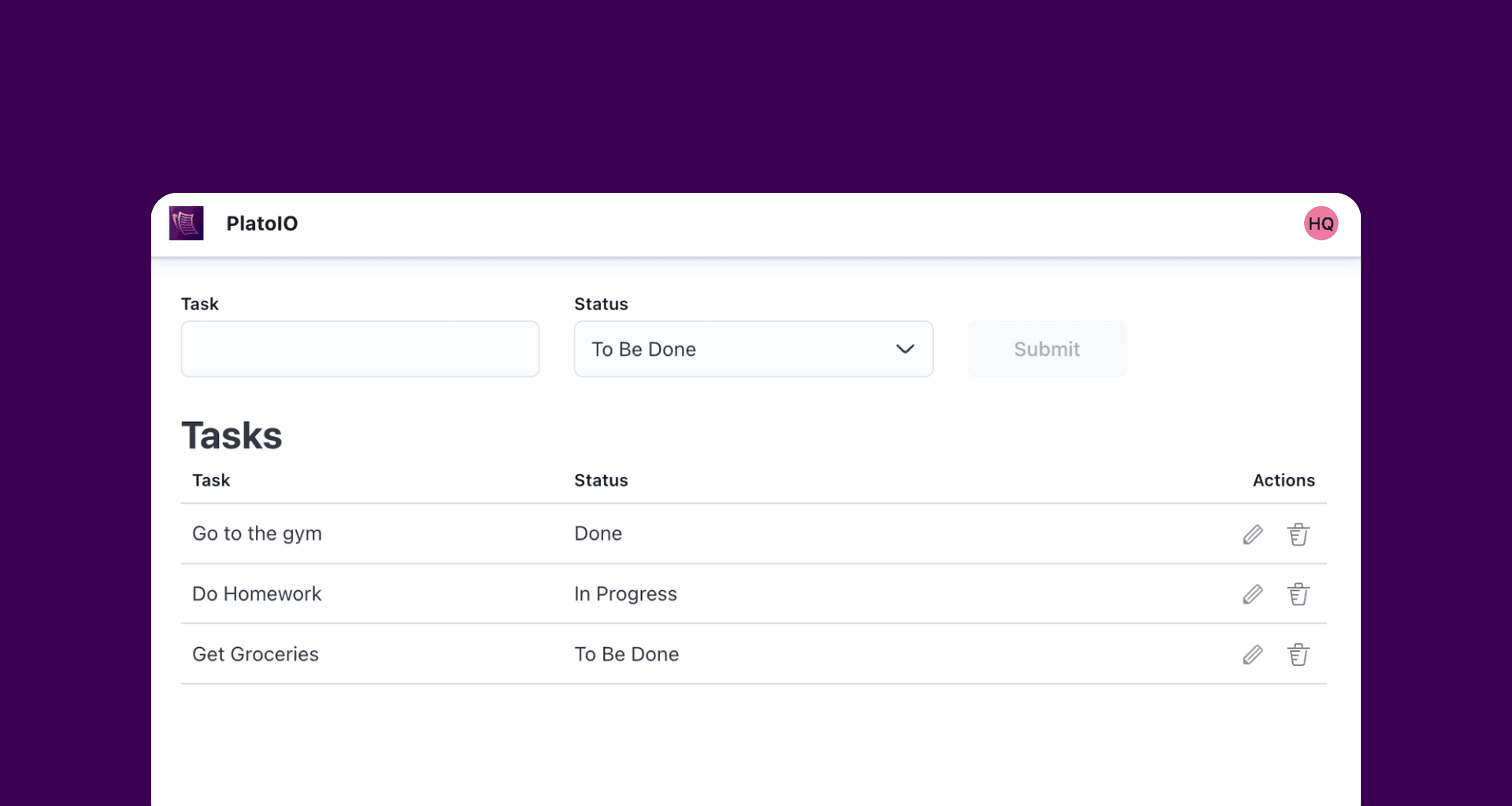The height and width of the screenshot is (806, 1512).
Task: Edit the 'Do Homework' task
Action: [1252, 594]
